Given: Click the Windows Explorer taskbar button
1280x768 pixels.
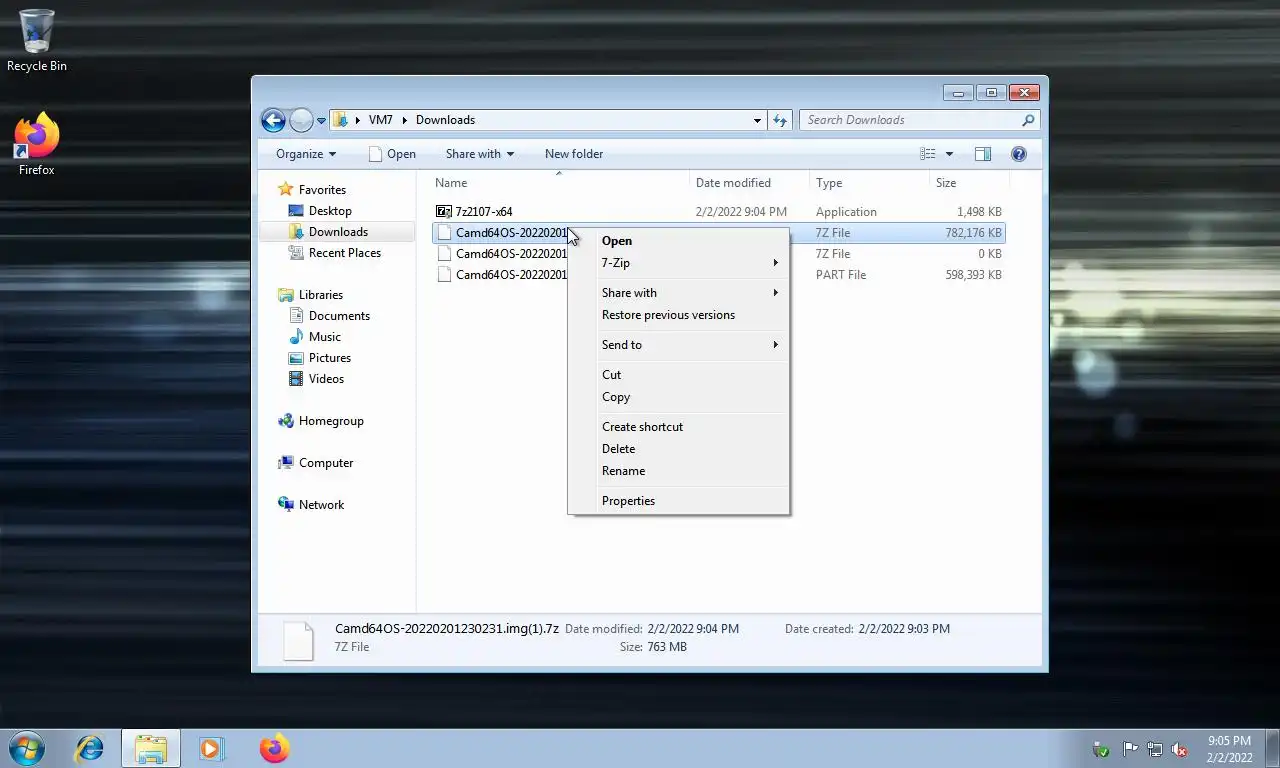Looking at the screenshot, I should 151,748.
